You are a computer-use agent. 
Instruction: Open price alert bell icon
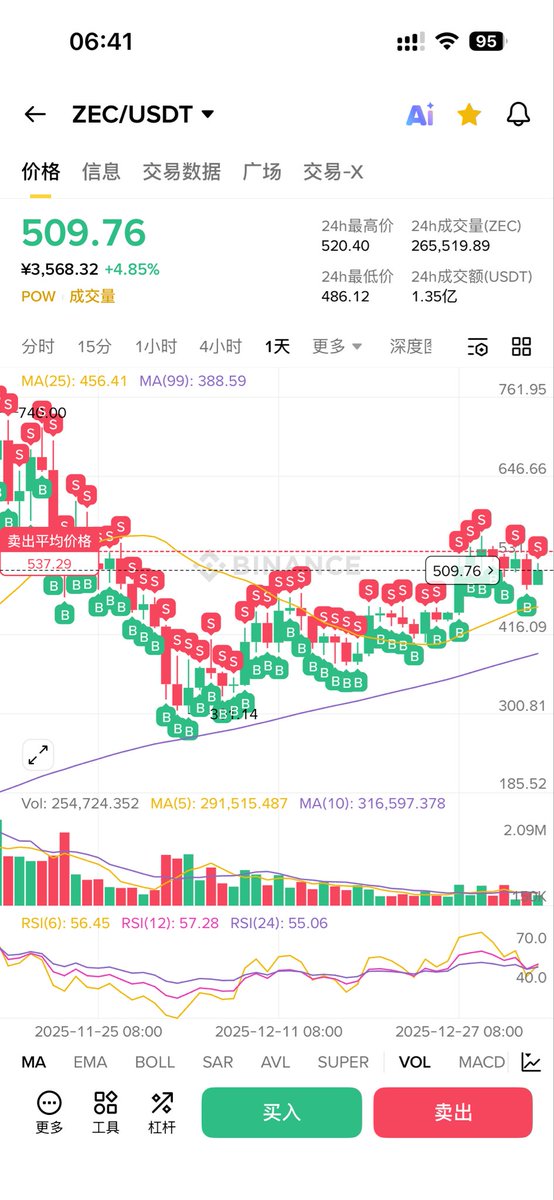(x=518, y=114)
